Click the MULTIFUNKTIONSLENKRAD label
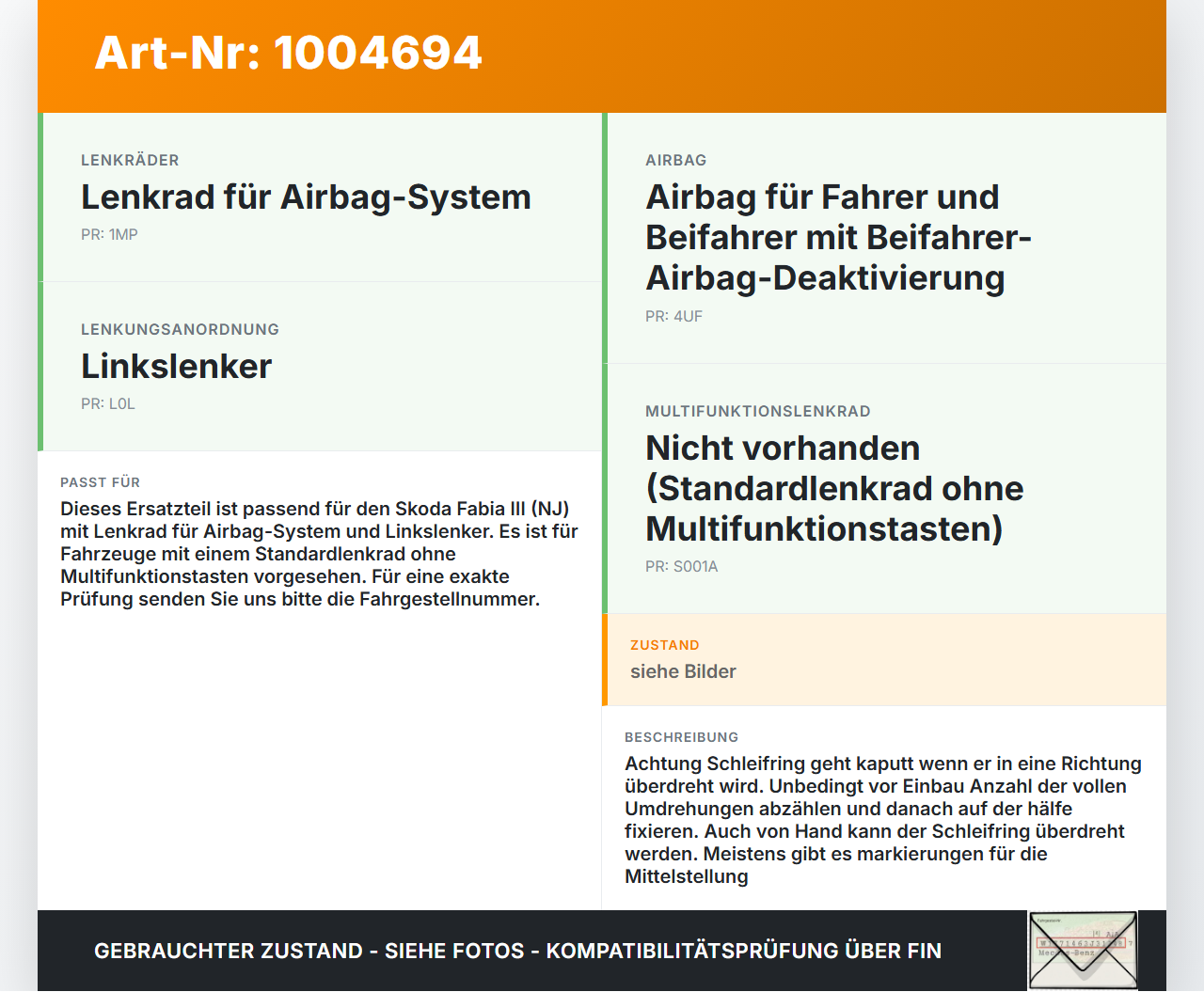Screen dimensions: 1204x992 758,411
